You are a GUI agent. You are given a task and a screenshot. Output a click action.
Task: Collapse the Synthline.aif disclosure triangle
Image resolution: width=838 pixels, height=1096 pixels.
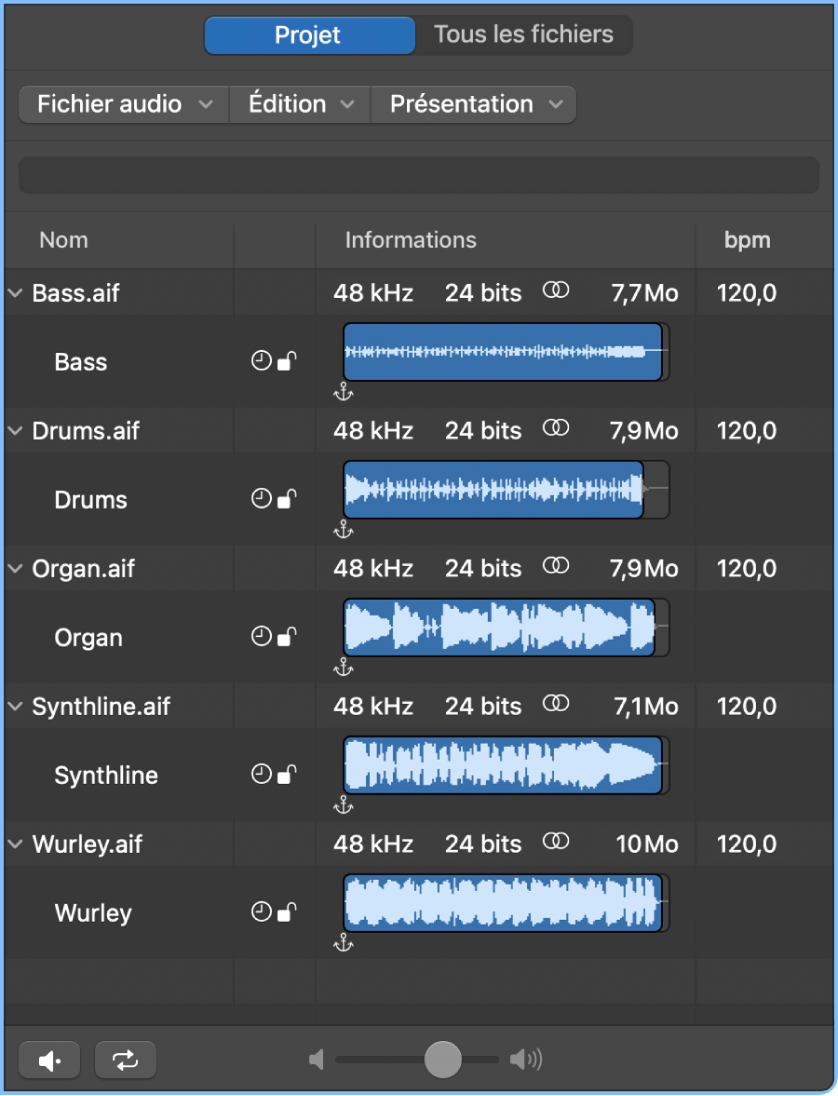tap(14, 706)
